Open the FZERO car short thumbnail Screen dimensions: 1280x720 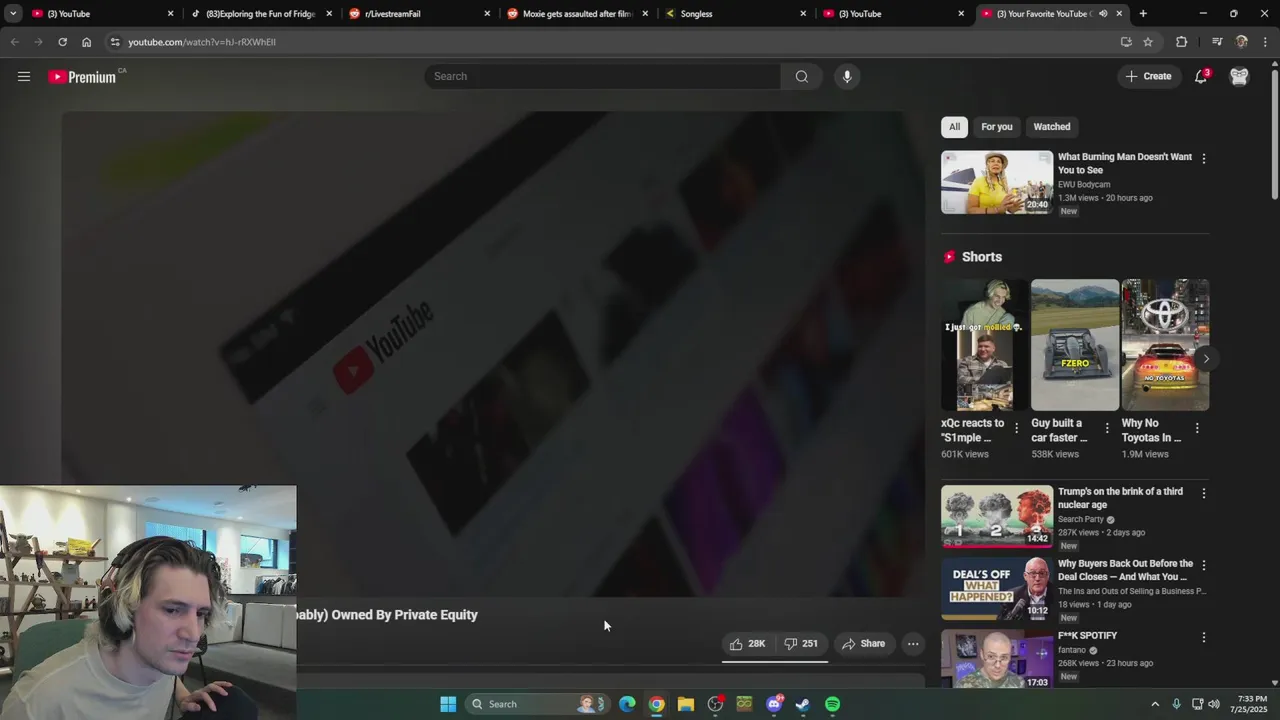1075,345
